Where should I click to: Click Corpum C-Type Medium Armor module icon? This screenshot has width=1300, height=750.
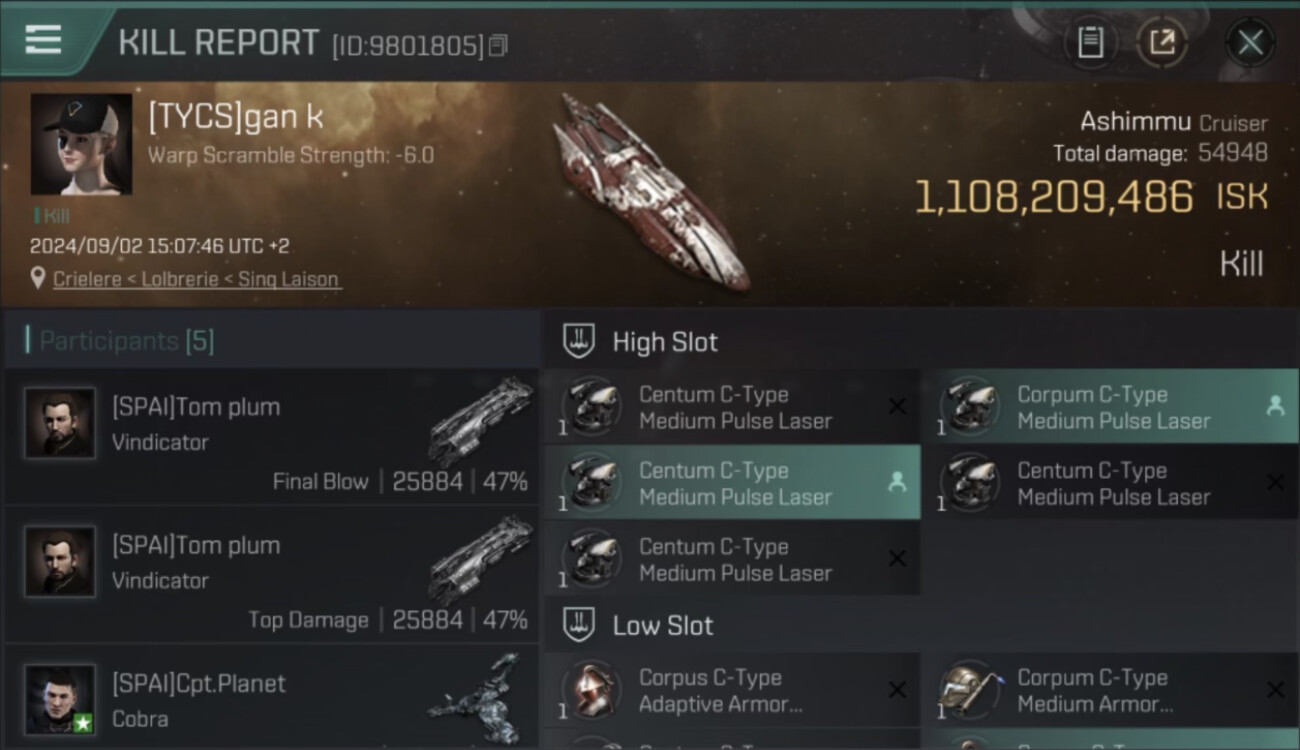click(x=969, y=689)
